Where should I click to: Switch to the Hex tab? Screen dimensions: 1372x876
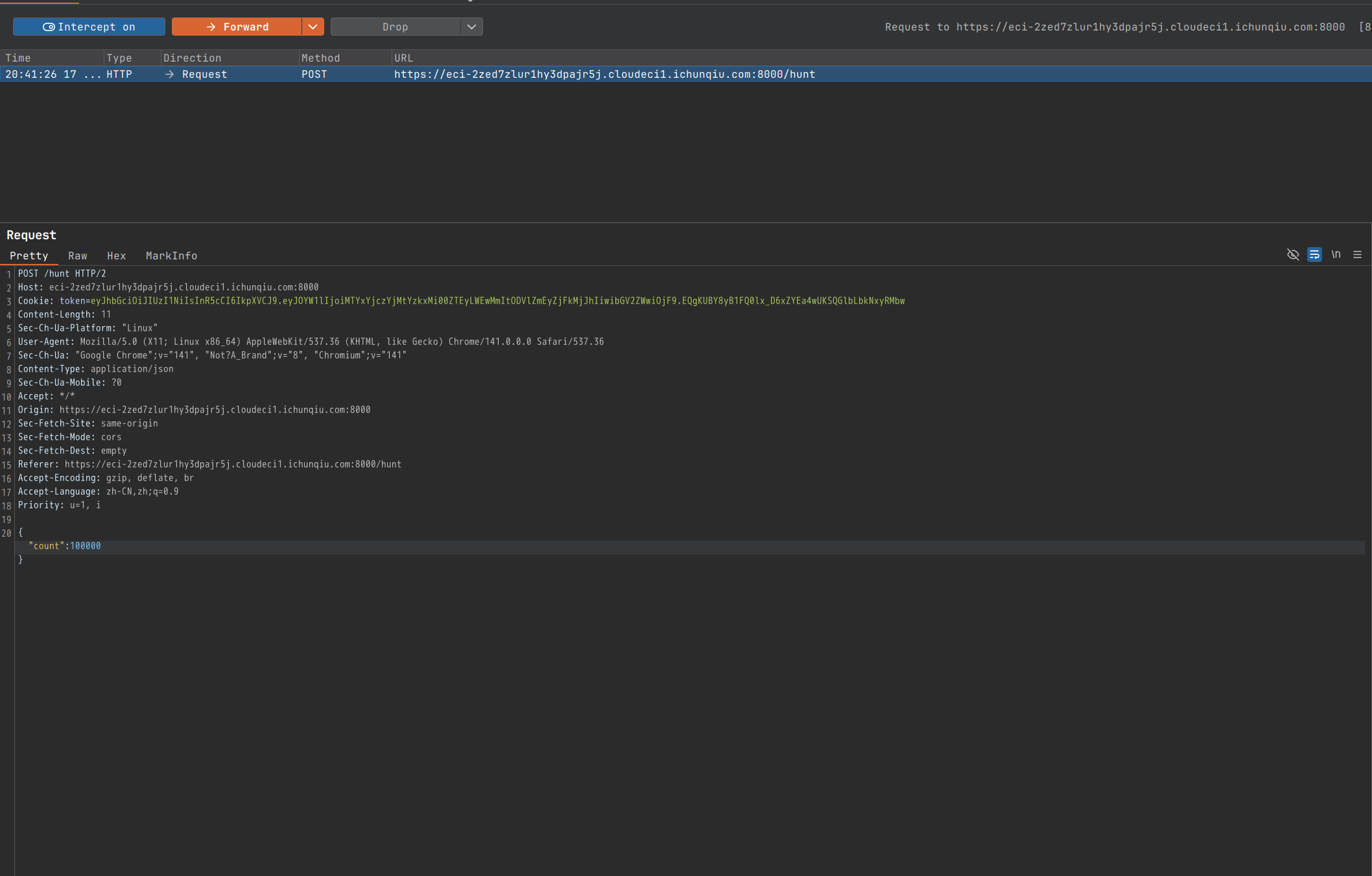pyautogui.click(x=116, y=255)
